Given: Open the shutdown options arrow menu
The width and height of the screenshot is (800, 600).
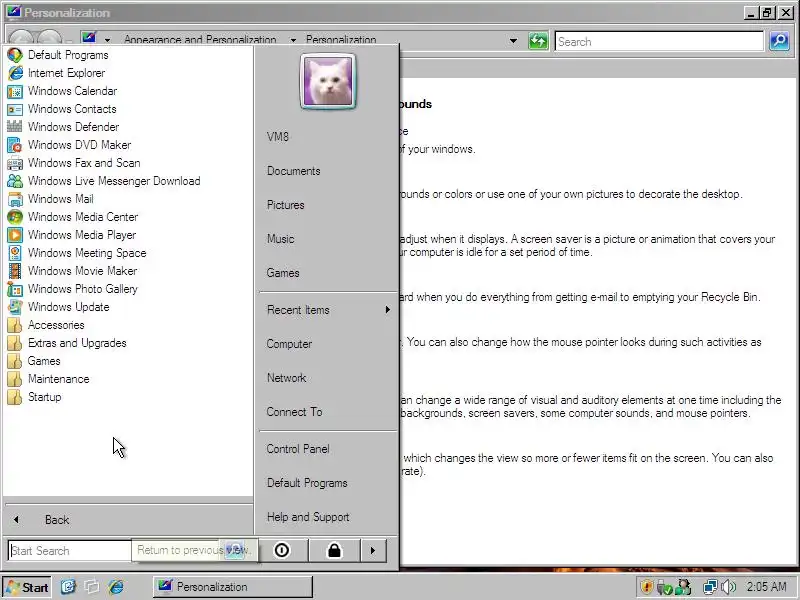Looking at the screenshot, I should (373, 551).
